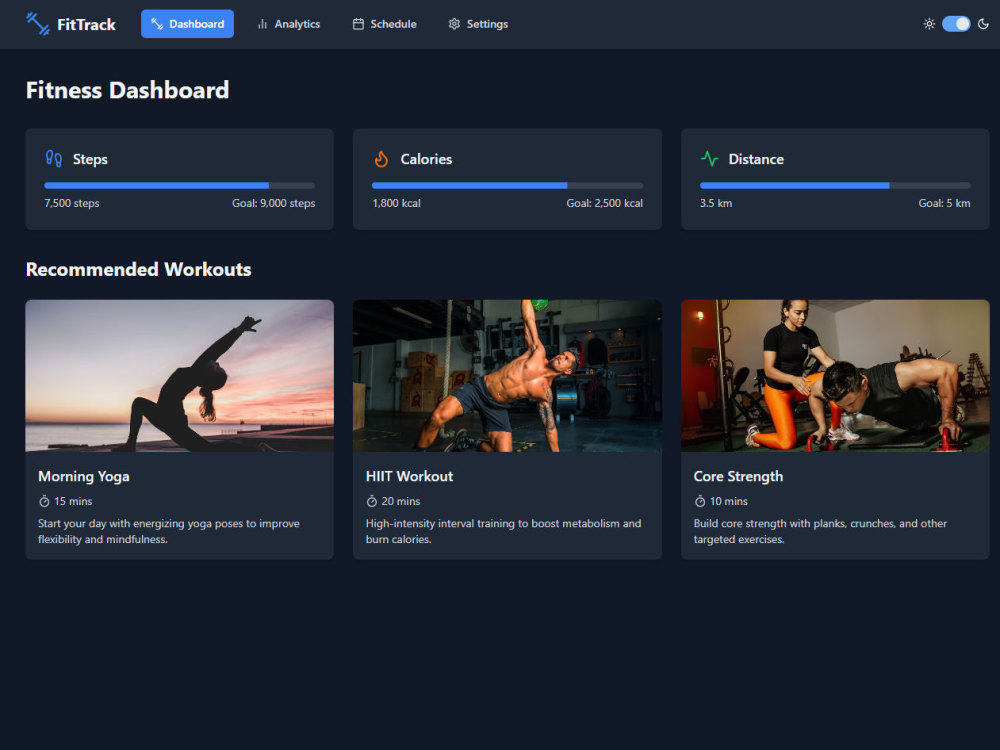Click the '1,800 kcal' value
The image size is (1000, 750).
[x=397, y=203]
